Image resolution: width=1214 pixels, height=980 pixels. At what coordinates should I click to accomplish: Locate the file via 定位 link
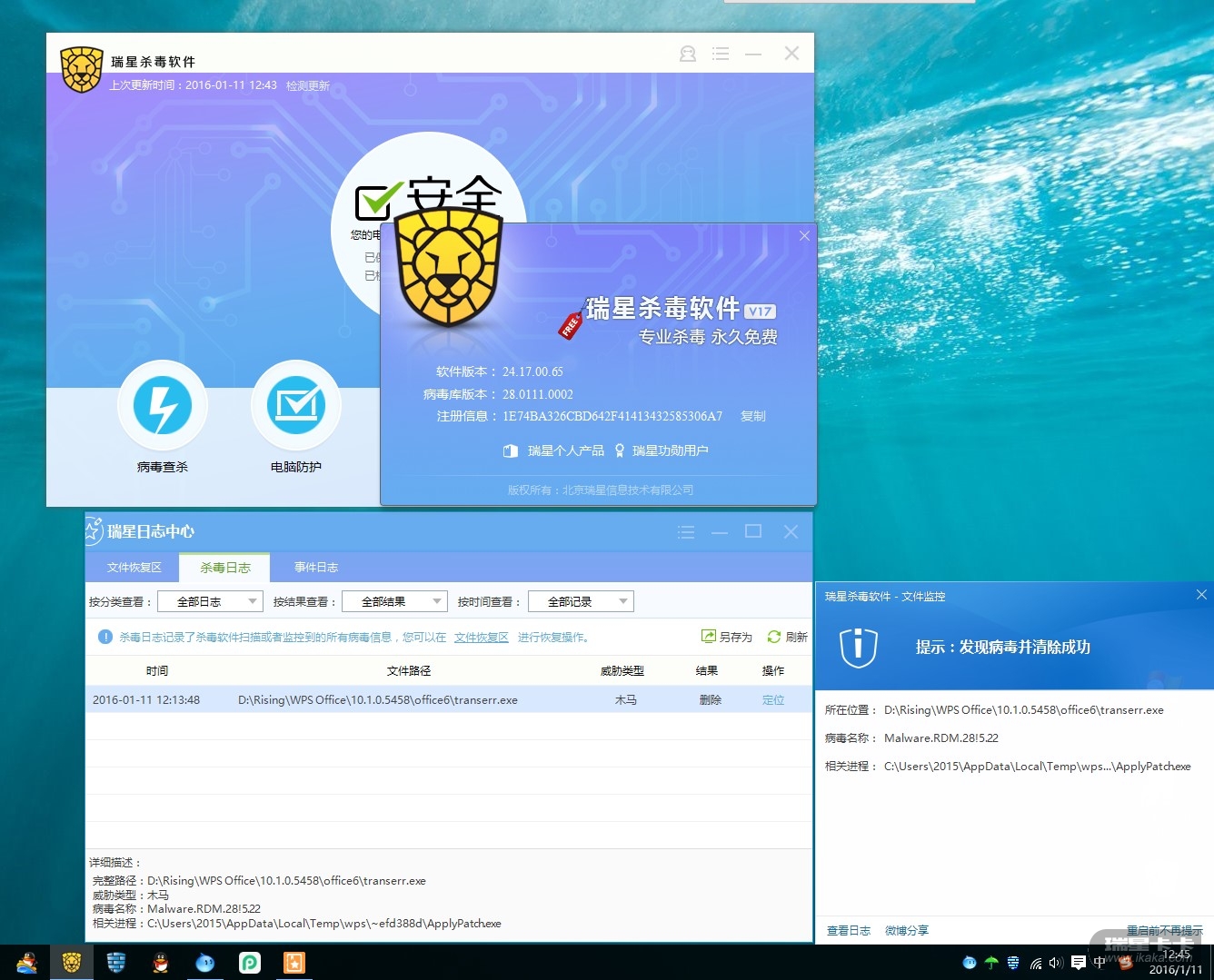coord(773,700)
